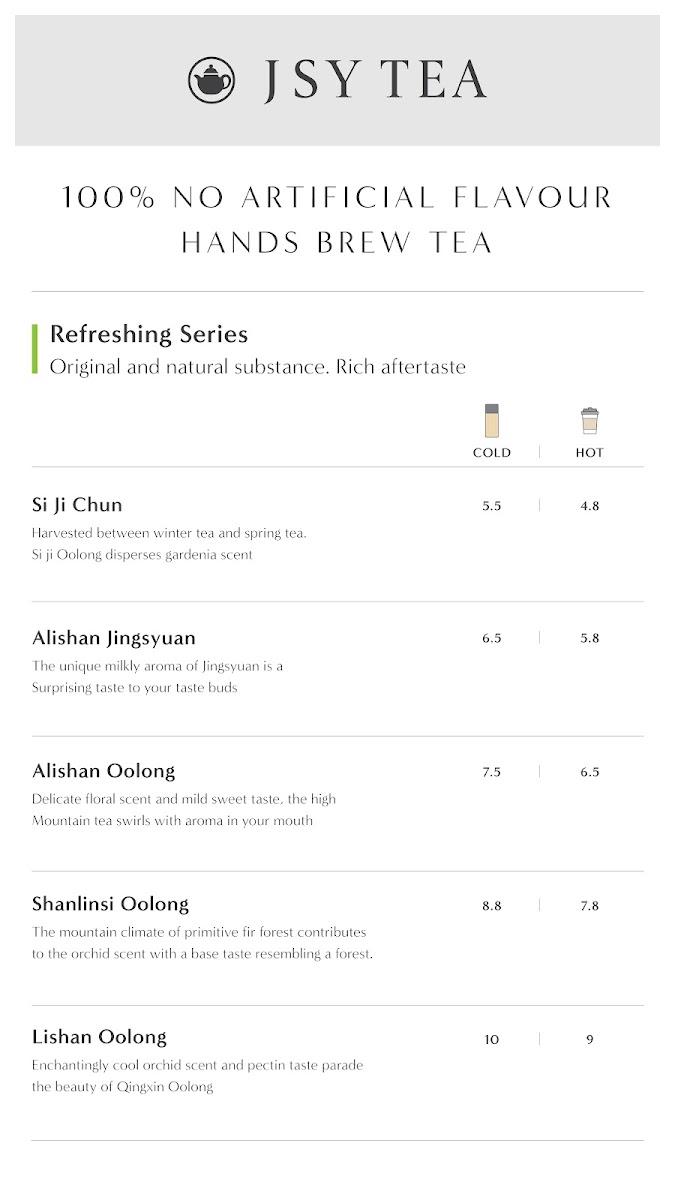
Task: Click the hot drink cup icon
Action: pyautogui.click(x=590, y=421)
